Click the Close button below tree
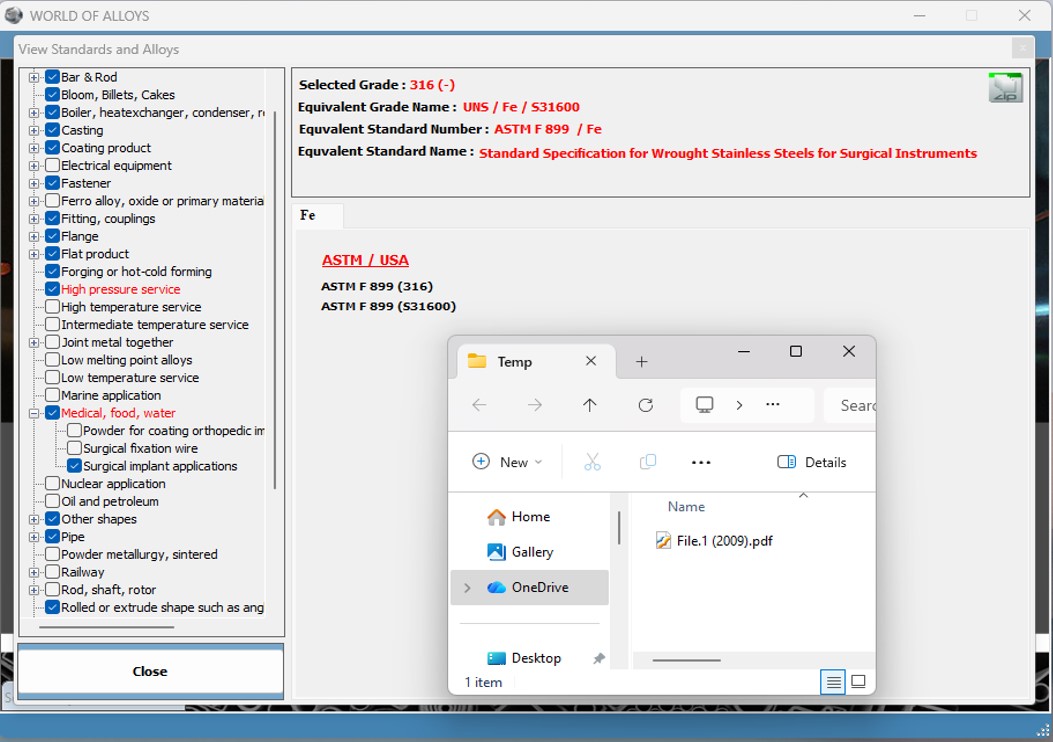 [x=150, y=671]
